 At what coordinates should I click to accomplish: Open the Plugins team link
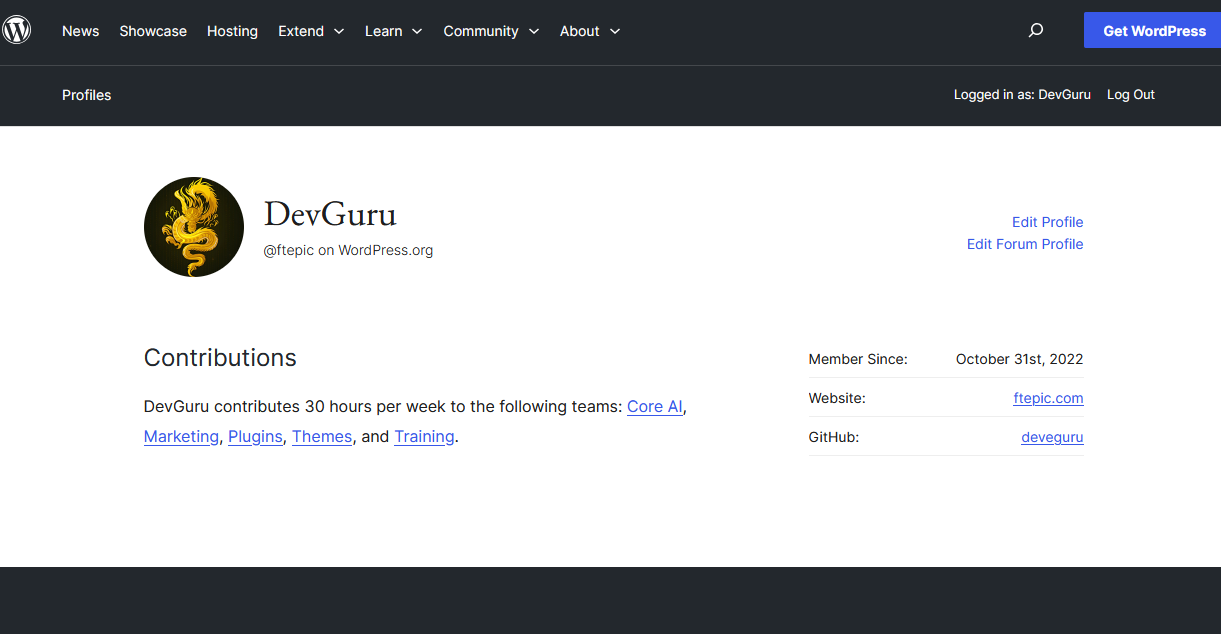pos(255,437)
